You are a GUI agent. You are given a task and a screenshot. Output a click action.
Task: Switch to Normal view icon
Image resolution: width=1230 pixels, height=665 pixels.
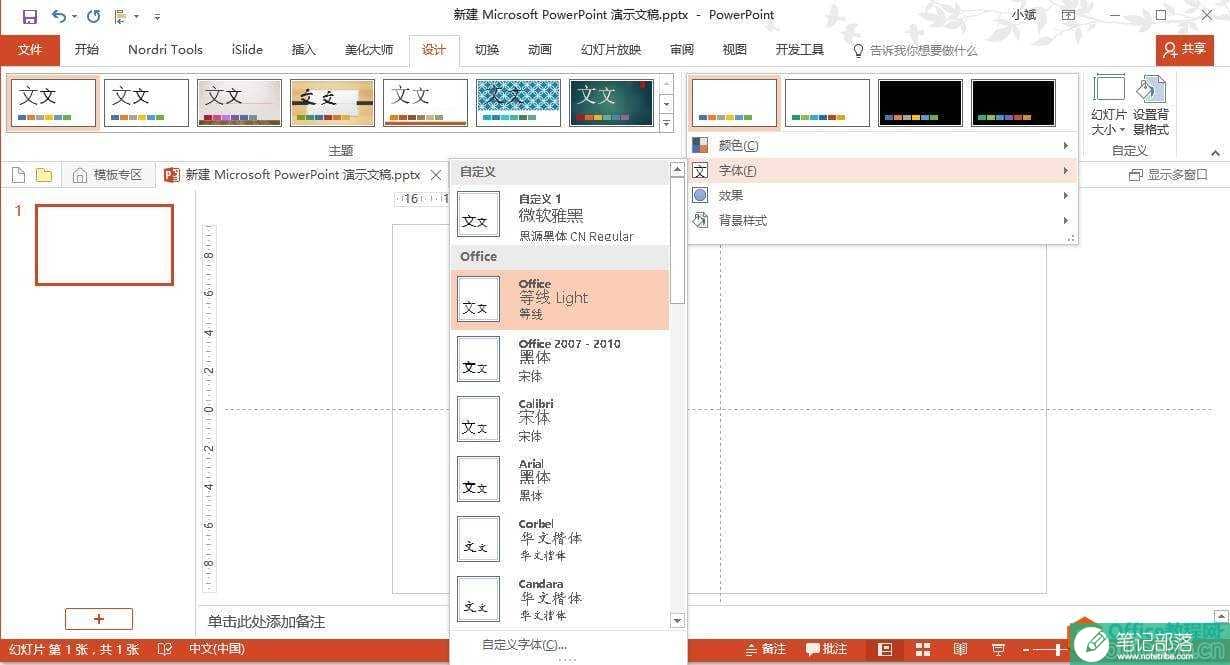pyautogui.click(x=885, y=649)
